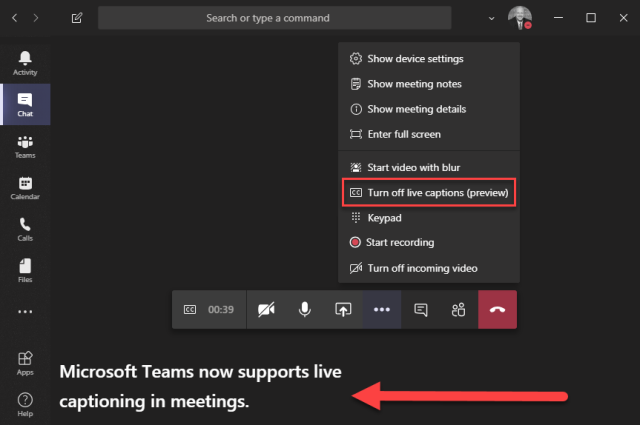Screen dimensions: 640x425
Task: Open the profile avatar menu
Action: 520,18
